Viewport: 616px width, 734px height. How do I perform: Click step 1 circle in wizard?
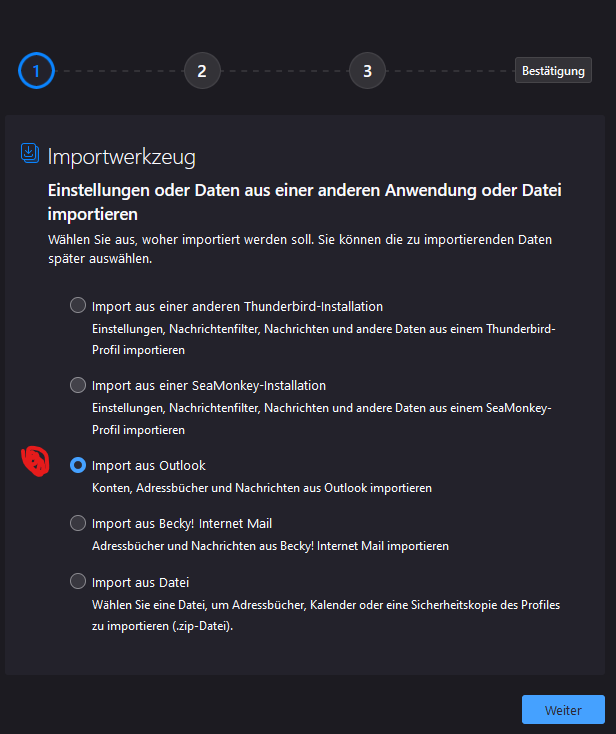36,71
